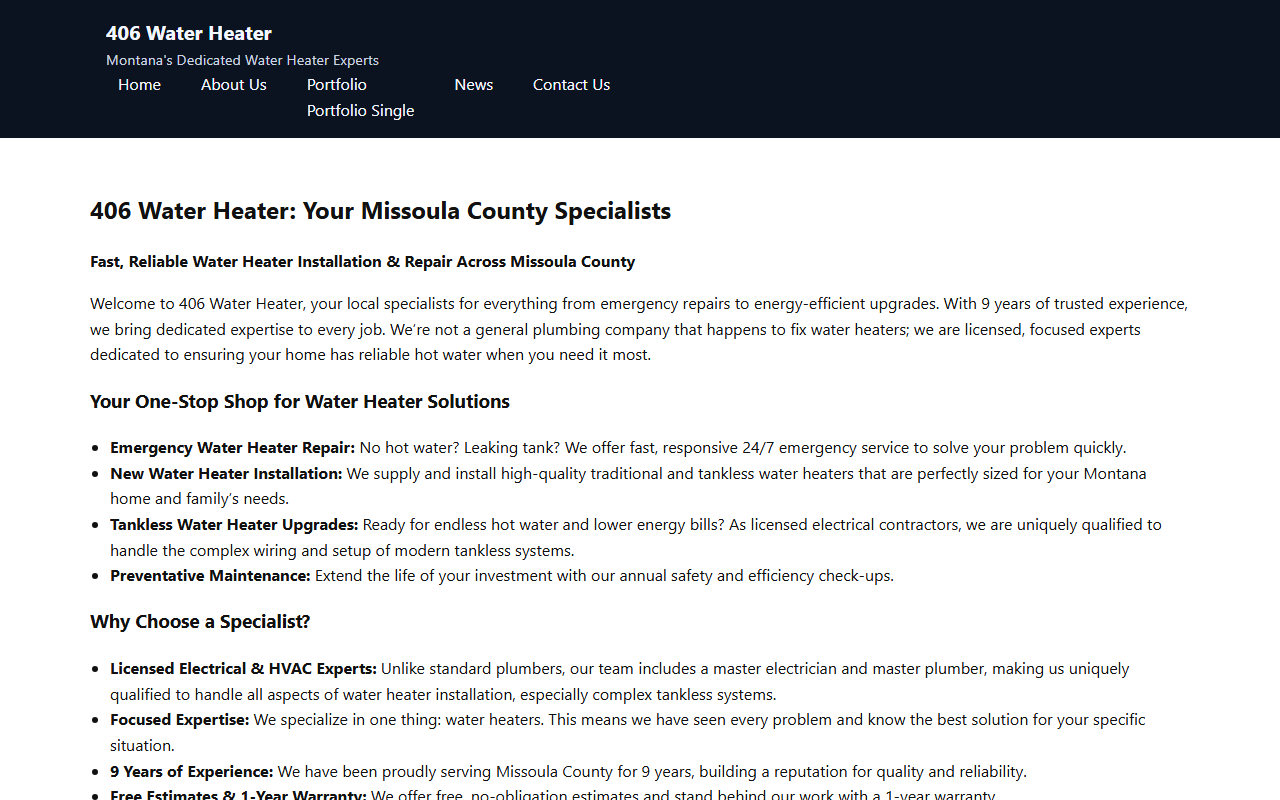Open the Portfolio menu item

coord(337,85)
